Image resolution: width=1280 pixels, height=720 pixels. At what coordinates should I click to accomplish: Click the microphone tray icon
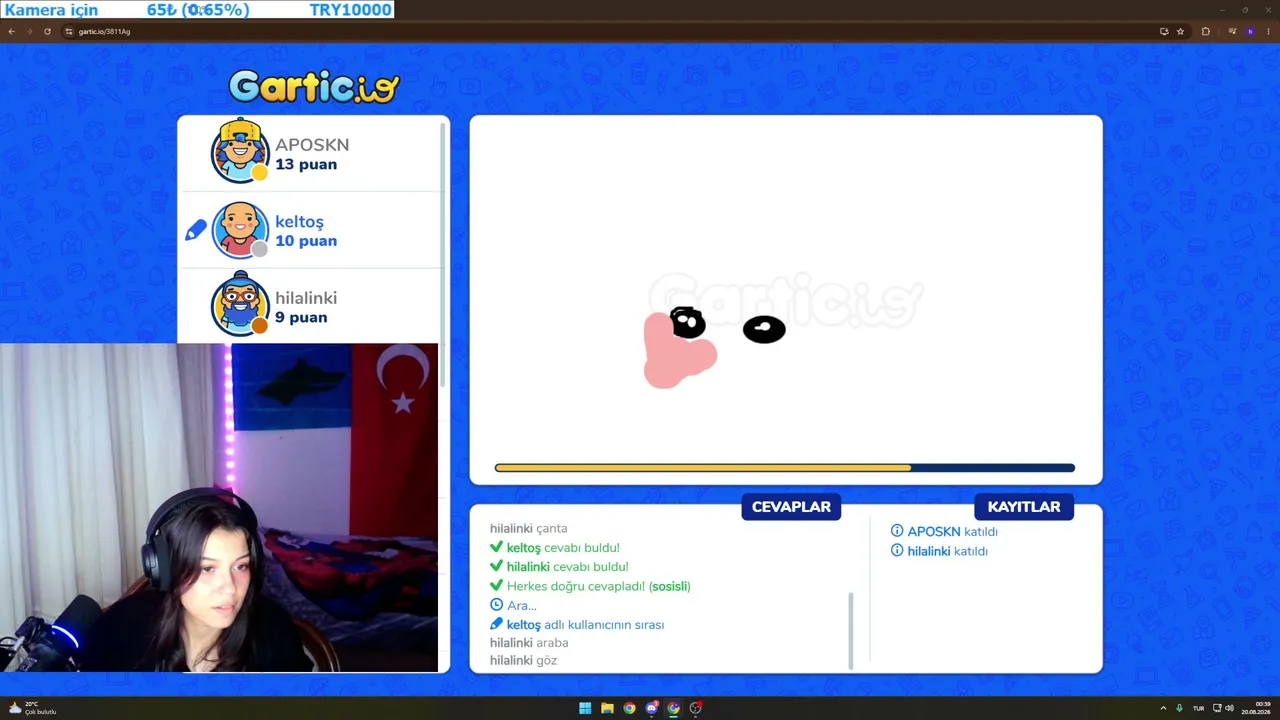[x=1180, y=708]
